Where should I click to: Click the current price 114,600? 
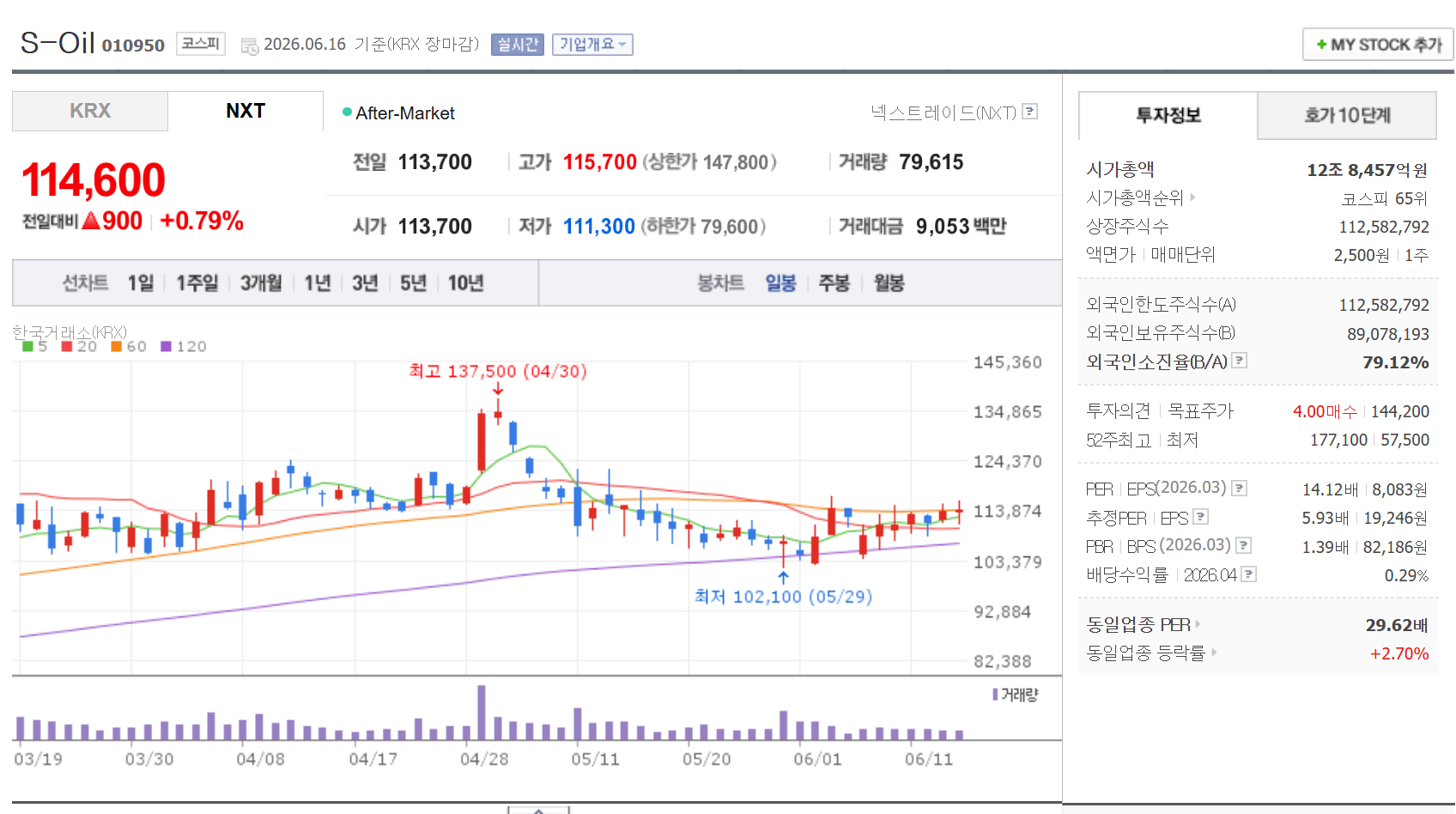click(93, 180)
